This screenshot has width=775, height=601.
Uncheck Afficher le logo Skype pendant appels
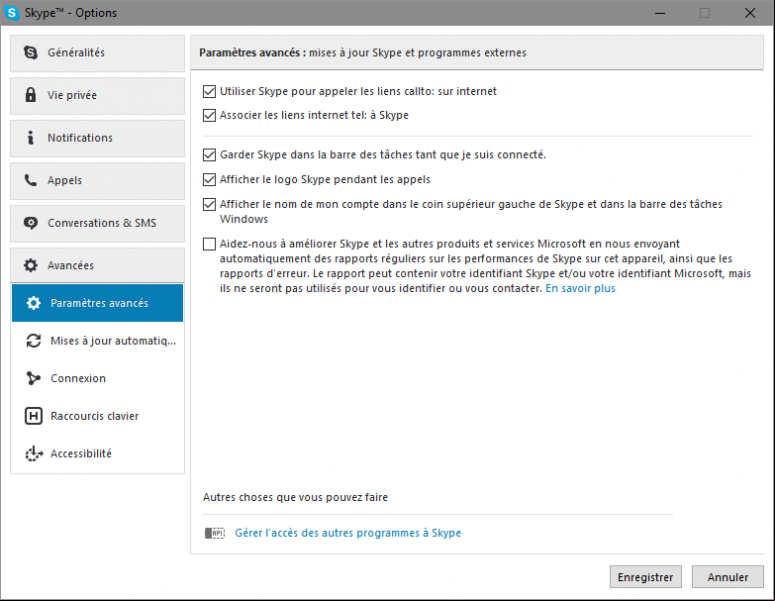[x=209, y=179]
